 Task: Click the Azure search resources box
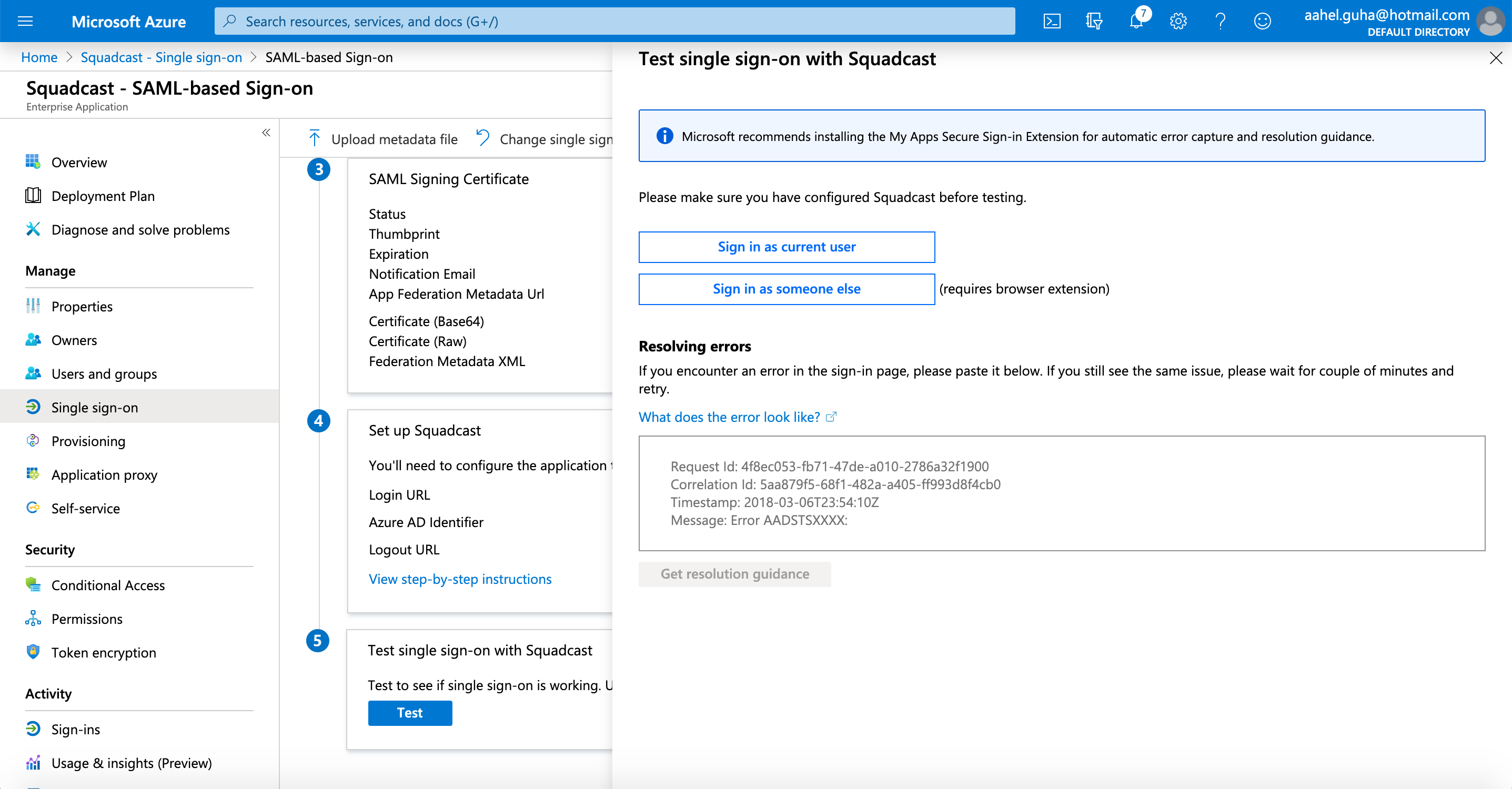(614, 22)
